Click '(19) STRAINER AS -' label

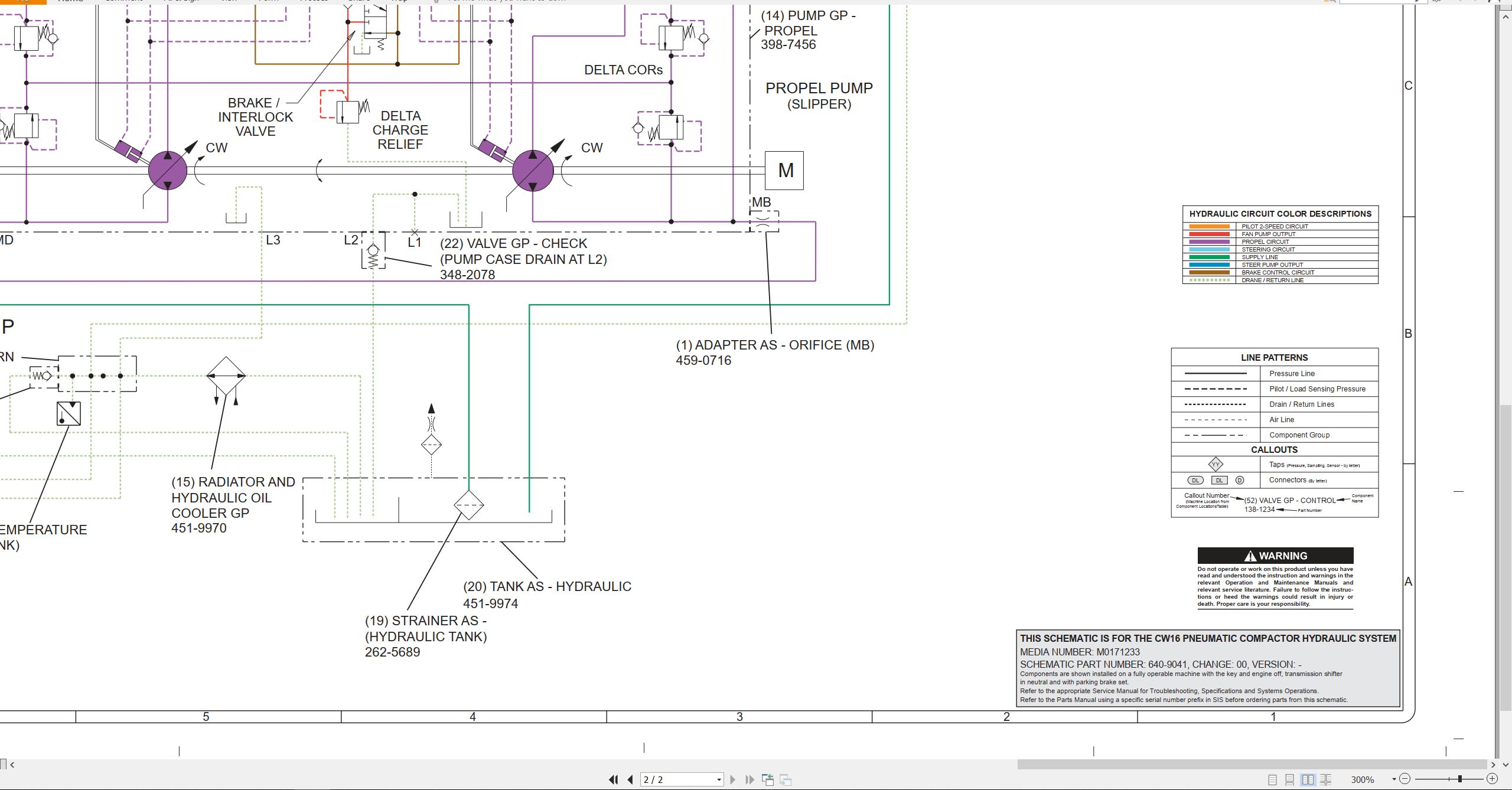[x=426, y=621]
